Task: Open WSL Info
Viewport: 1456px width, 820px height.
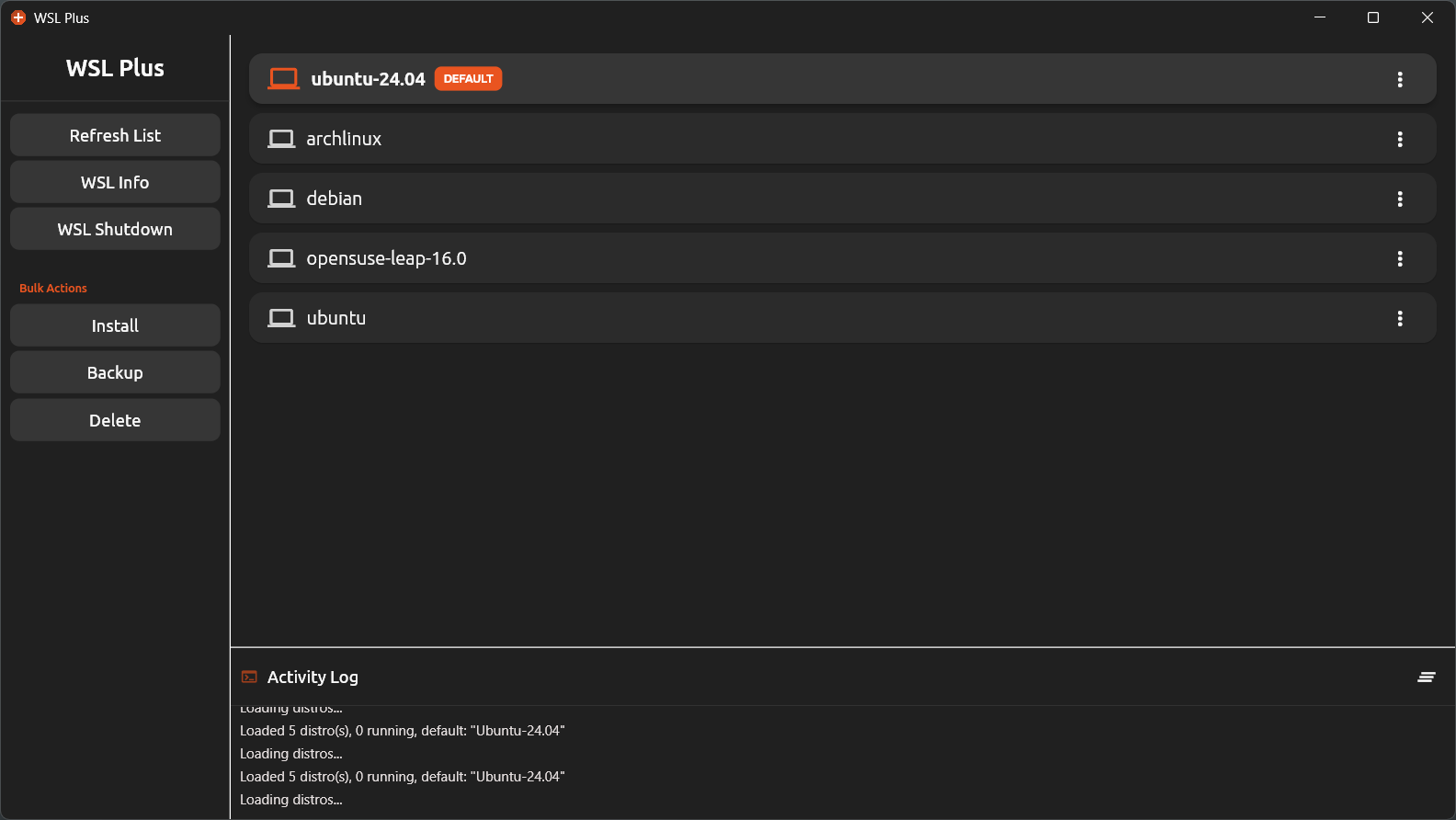Action: (115, 182)
